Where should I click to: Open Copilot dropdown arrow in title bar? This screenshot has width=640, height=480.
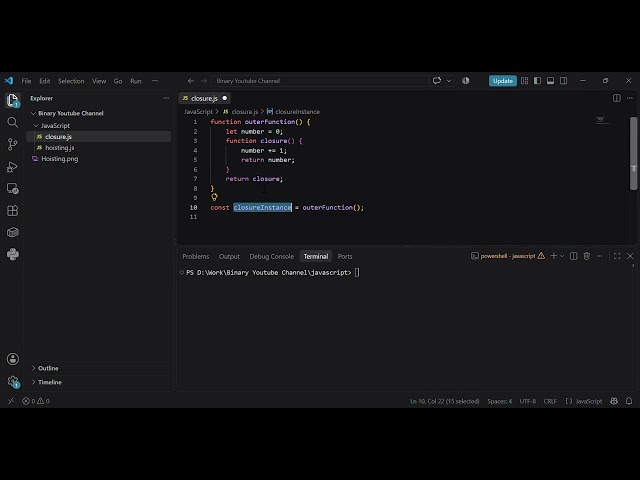tap(449, 81)
